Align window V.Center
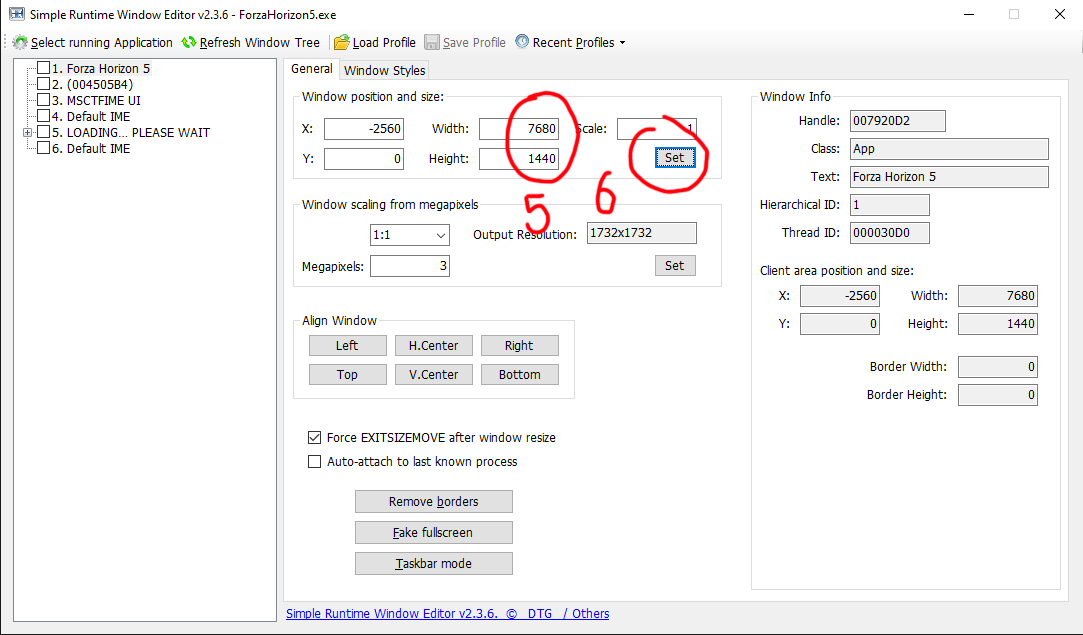 coord(434,375)
